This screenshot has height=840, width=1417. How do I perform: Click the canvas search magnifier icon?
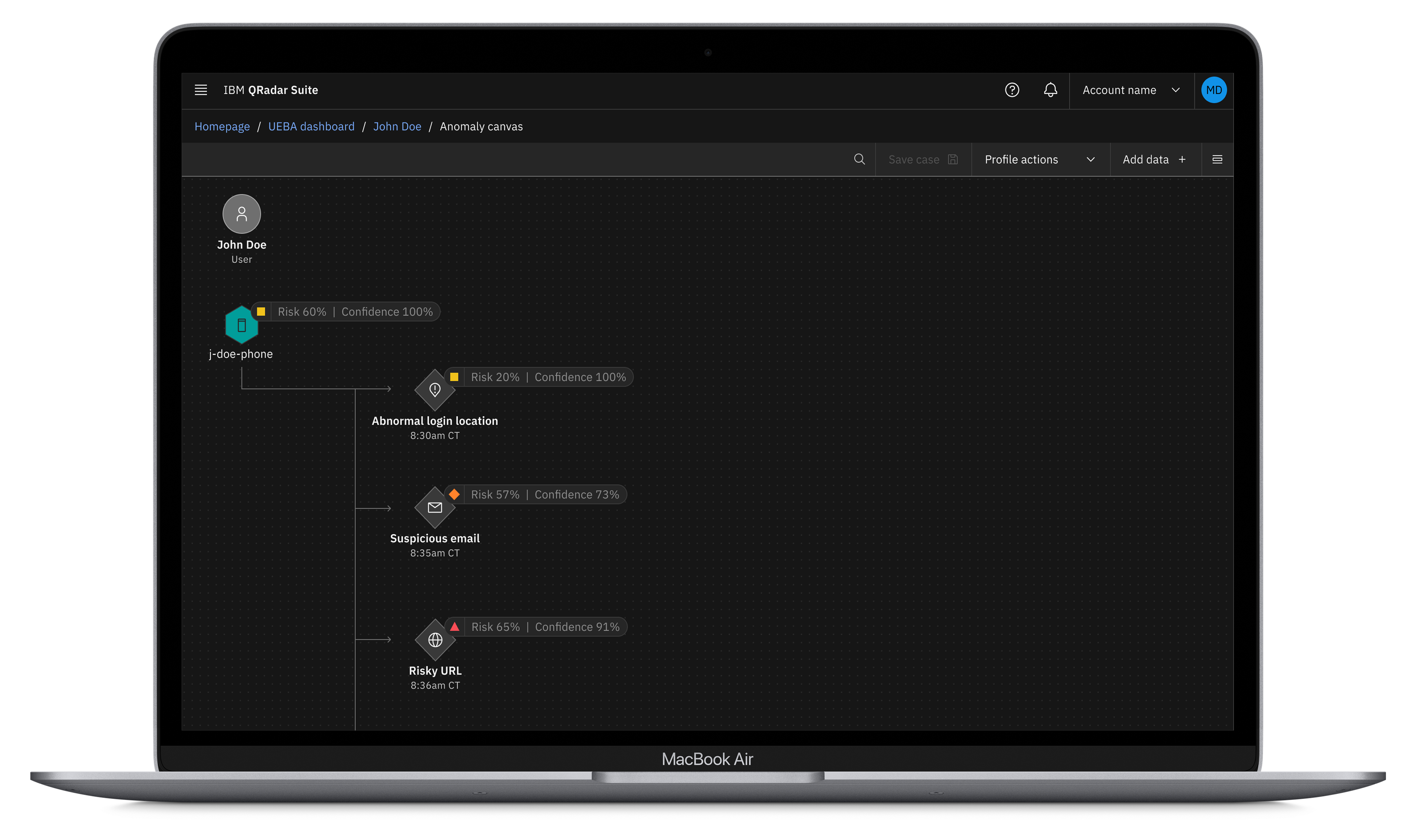[x=859, y=160]
